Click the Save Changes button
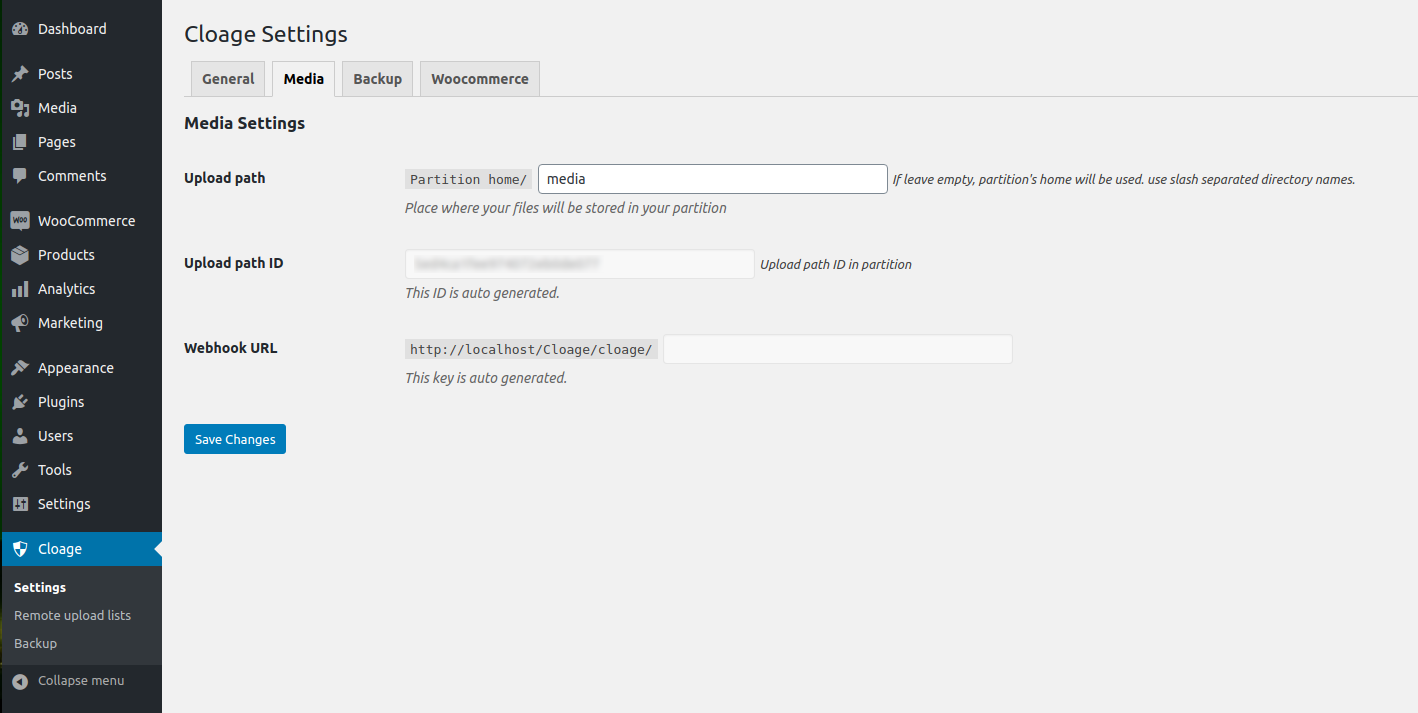Viewport: 1418px width, 713px height. click(235, 439)
